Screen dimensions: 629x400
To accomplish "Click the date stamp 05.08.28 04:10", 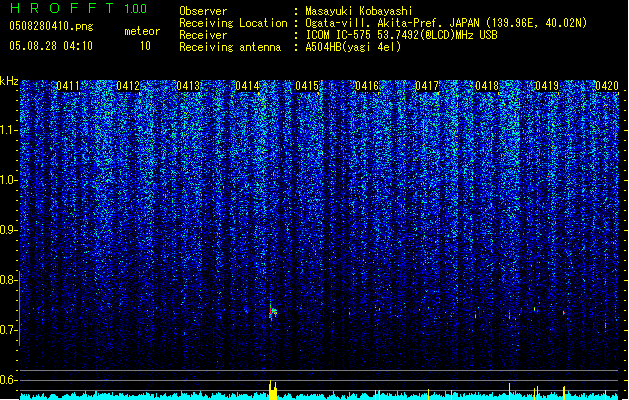I will (51, 46).
